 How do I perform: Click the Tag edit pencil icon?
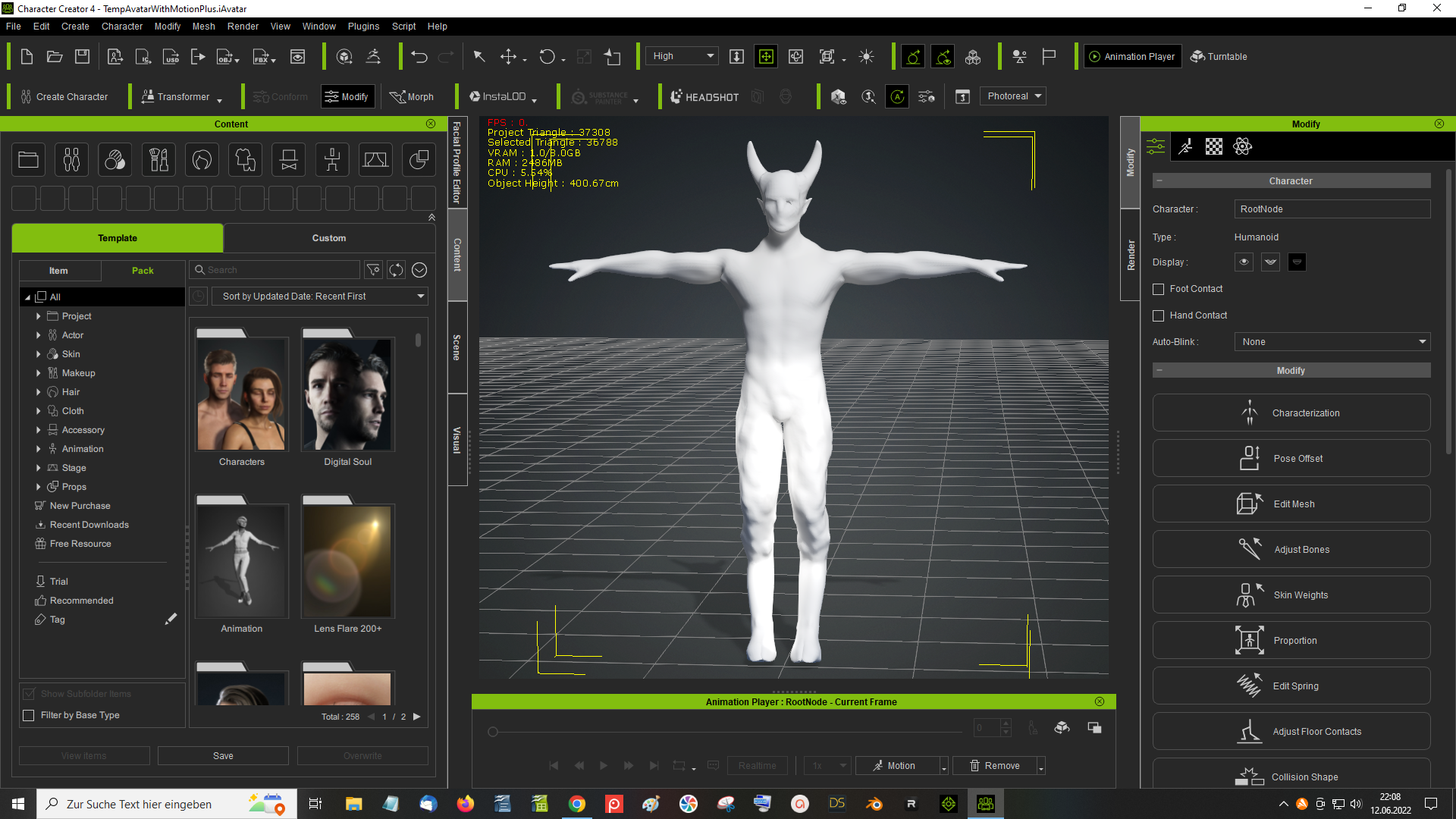(x=171, y=620)
